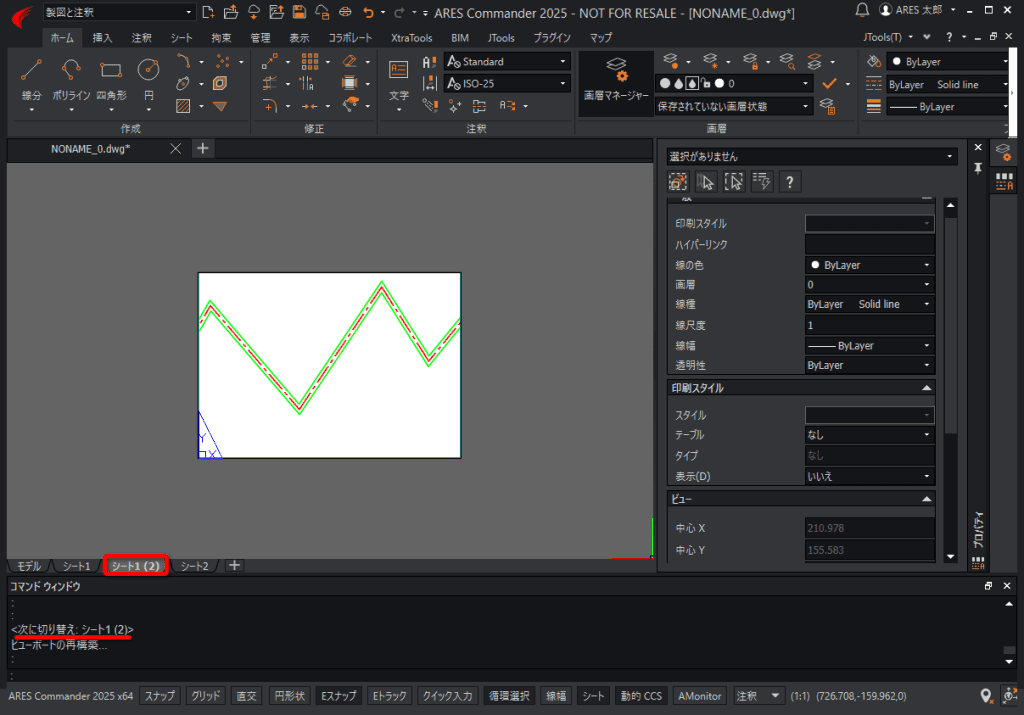Select the ポリライン (Polyline) tool
This screenshot has width=1024, height=715.
(71, 72)
